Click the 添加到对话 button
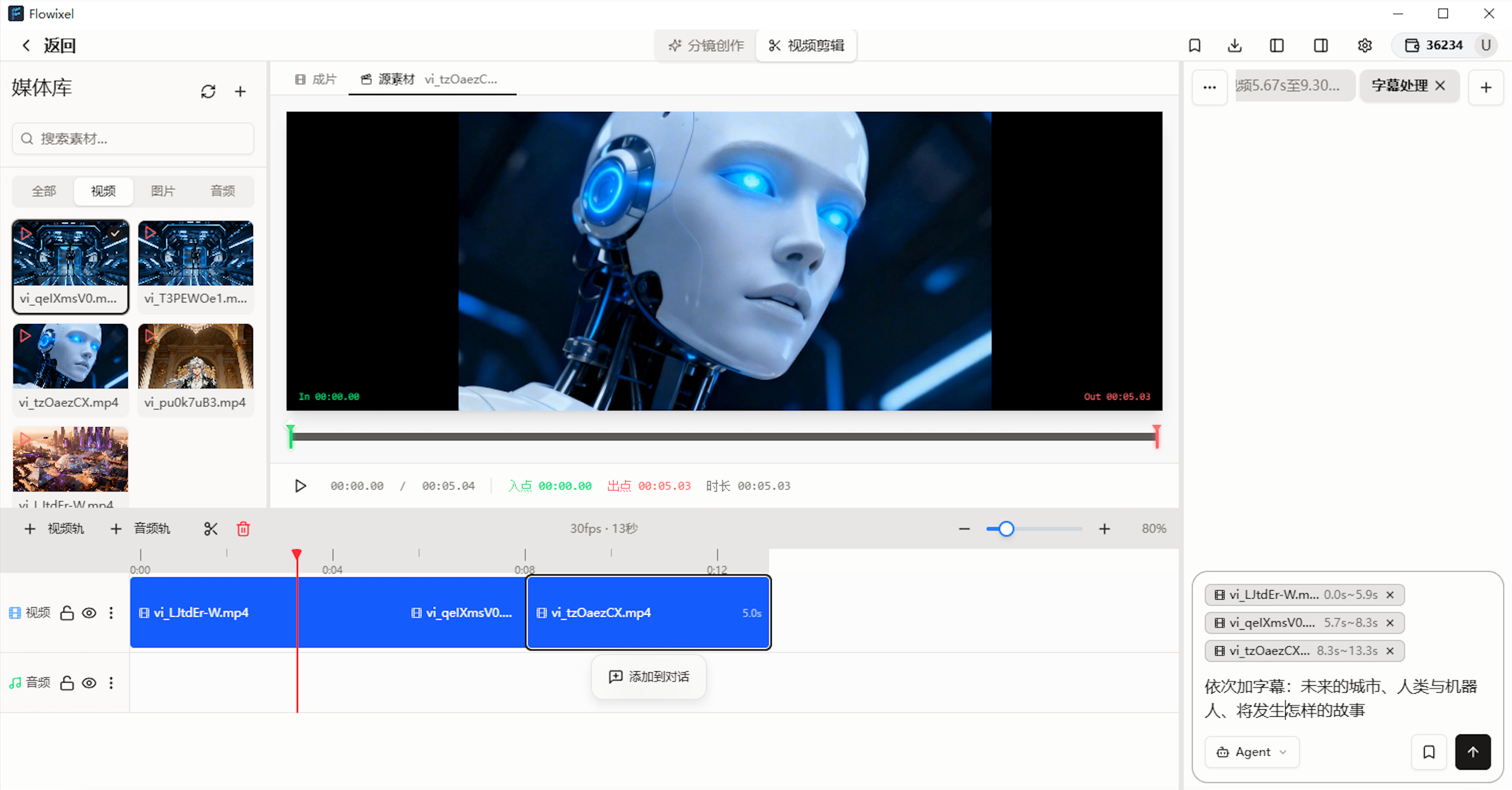This screenshot has width=1512, height=790. pyautogui.click(x=649, y=677)
